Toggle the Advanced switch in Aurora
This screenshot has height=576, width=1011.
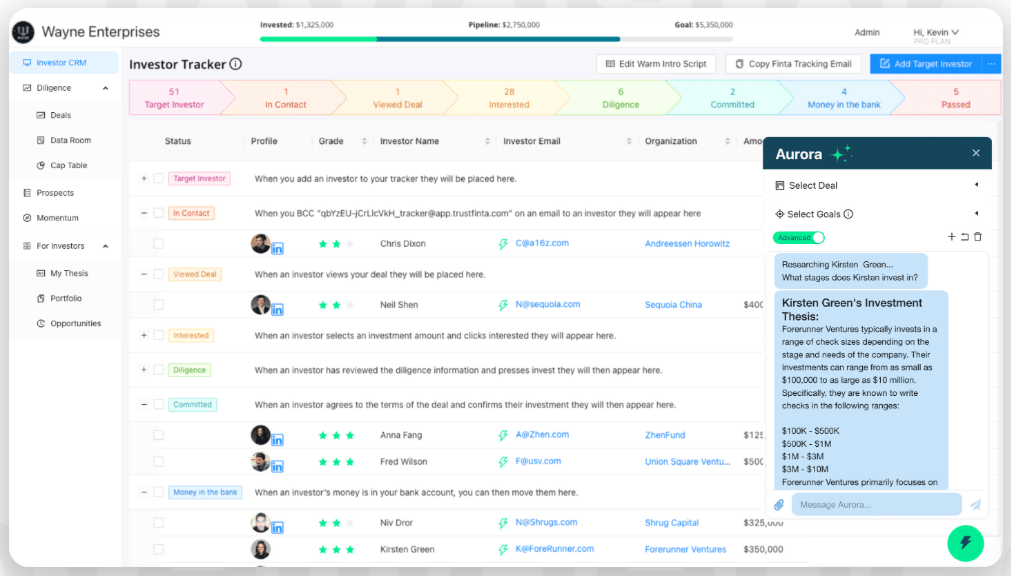pyautogui.click(x=799, y=237)
